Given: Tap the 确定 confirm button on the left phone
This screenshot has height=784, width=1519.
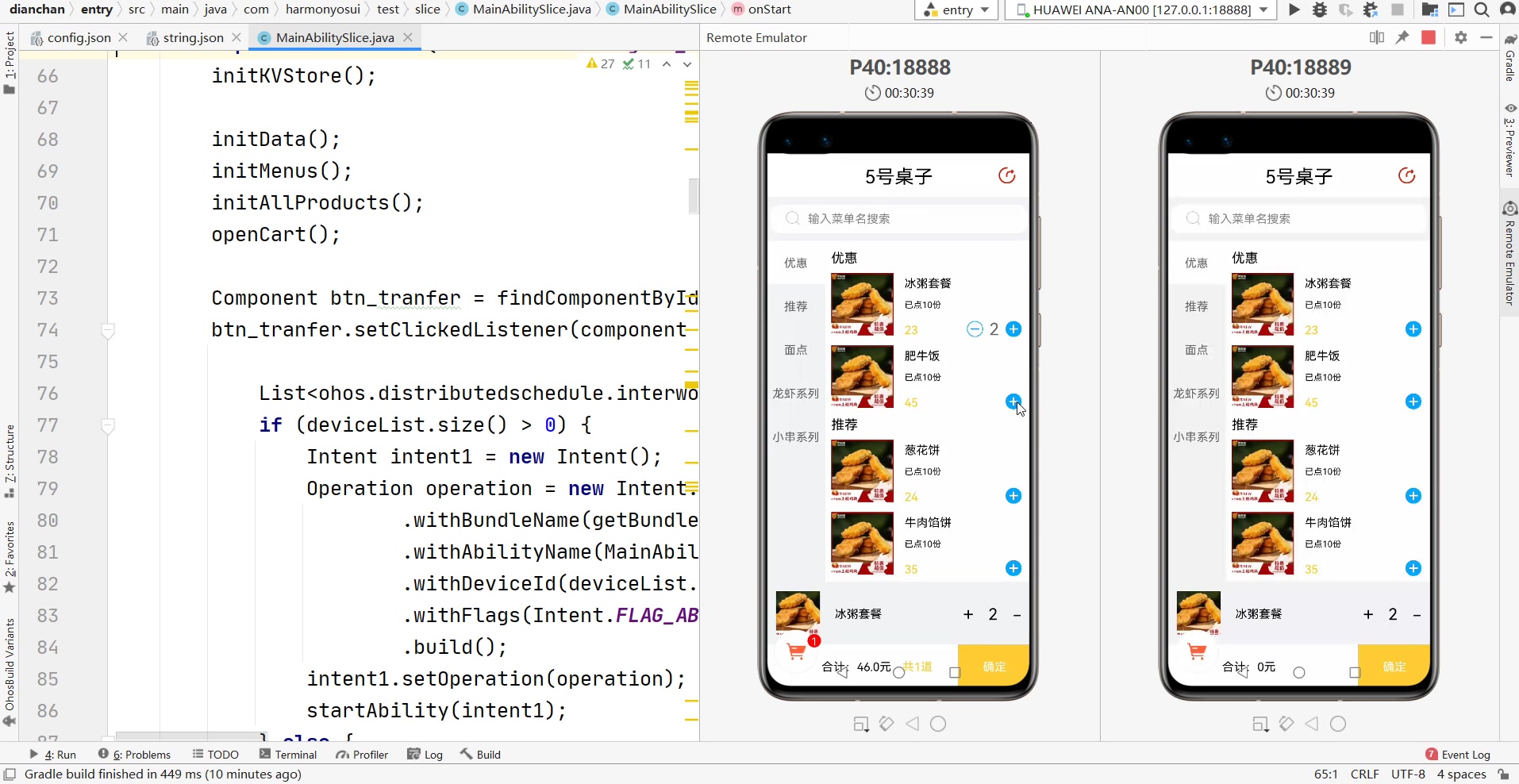Looking at the screenshot, I should coord(994,666).
